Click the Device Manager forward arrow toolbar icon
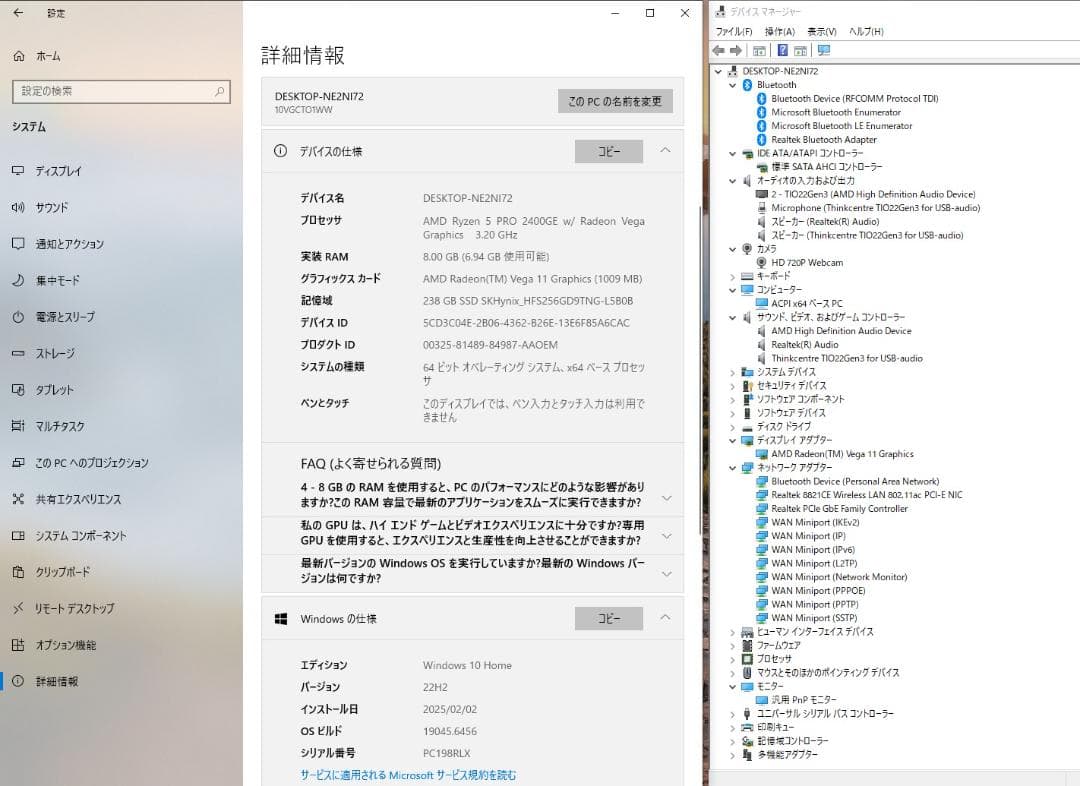Image resolution: width=1080 pixels, height=786 pixels. 736,50
